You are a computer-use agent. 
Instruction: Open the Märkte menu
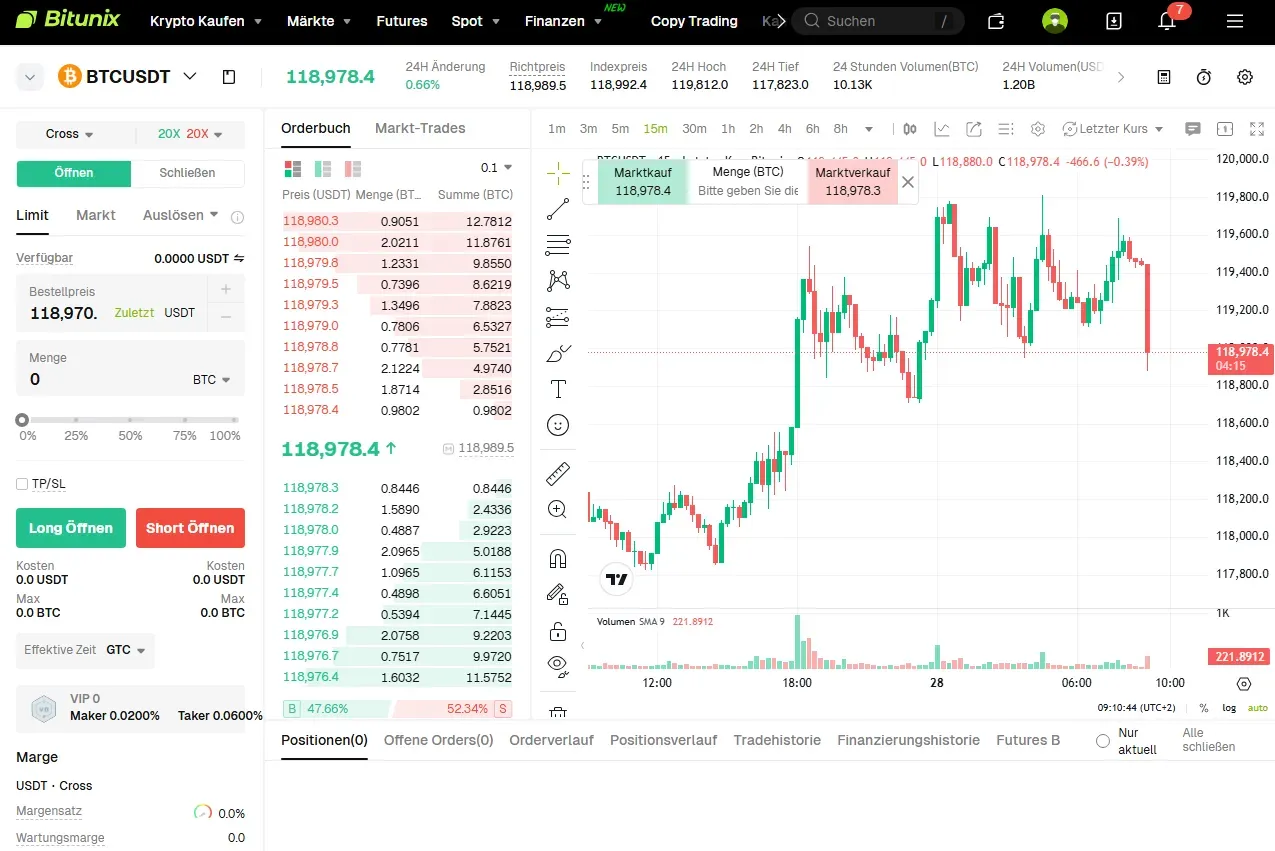point(319,21)
